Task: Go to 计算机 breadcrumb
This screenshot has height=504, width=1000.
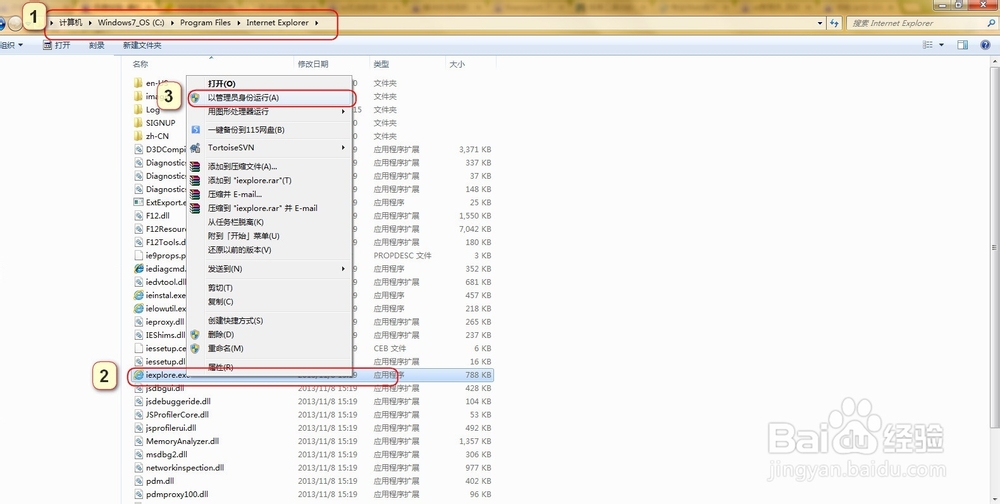Action: (x=71, y=23)
